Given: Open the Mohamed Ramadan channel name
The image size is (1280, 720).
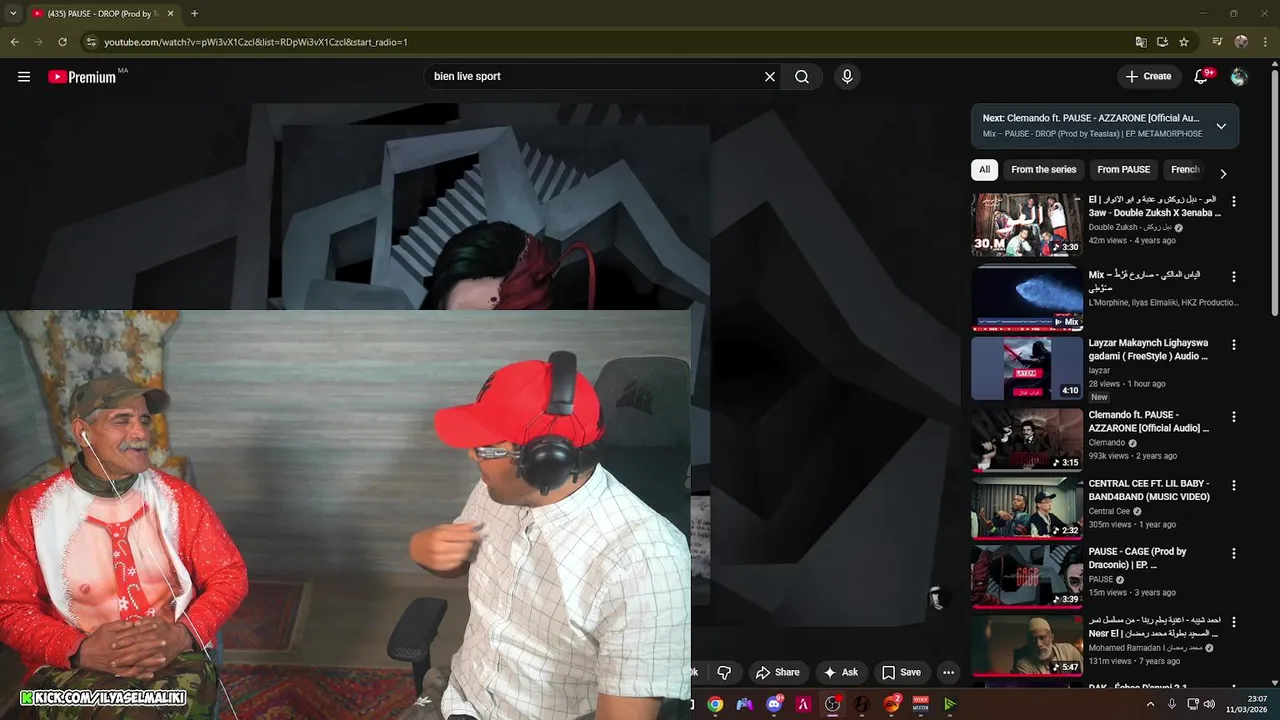Looking at the screenshot, I should 1146,648.
